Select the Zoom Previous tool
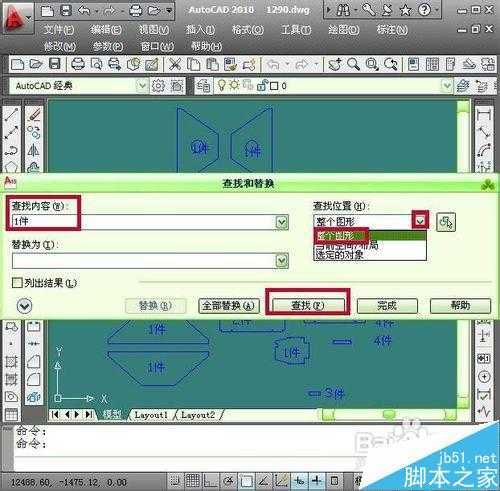This screenshot has width=500, height=491. (391, 64)
